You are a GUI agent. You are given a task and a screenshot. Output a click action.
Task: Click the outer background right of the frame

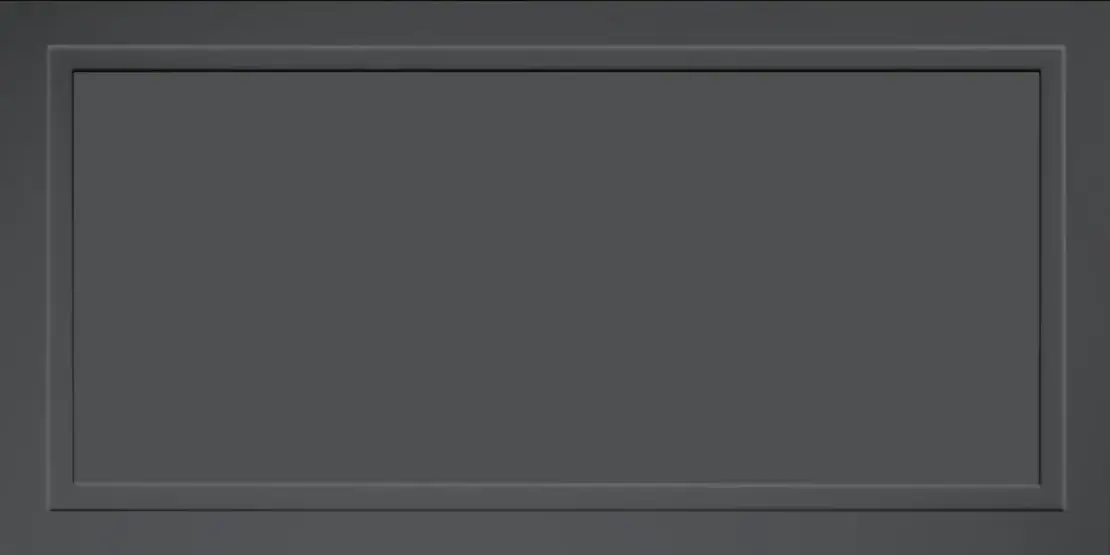(x=1087, y=278)
